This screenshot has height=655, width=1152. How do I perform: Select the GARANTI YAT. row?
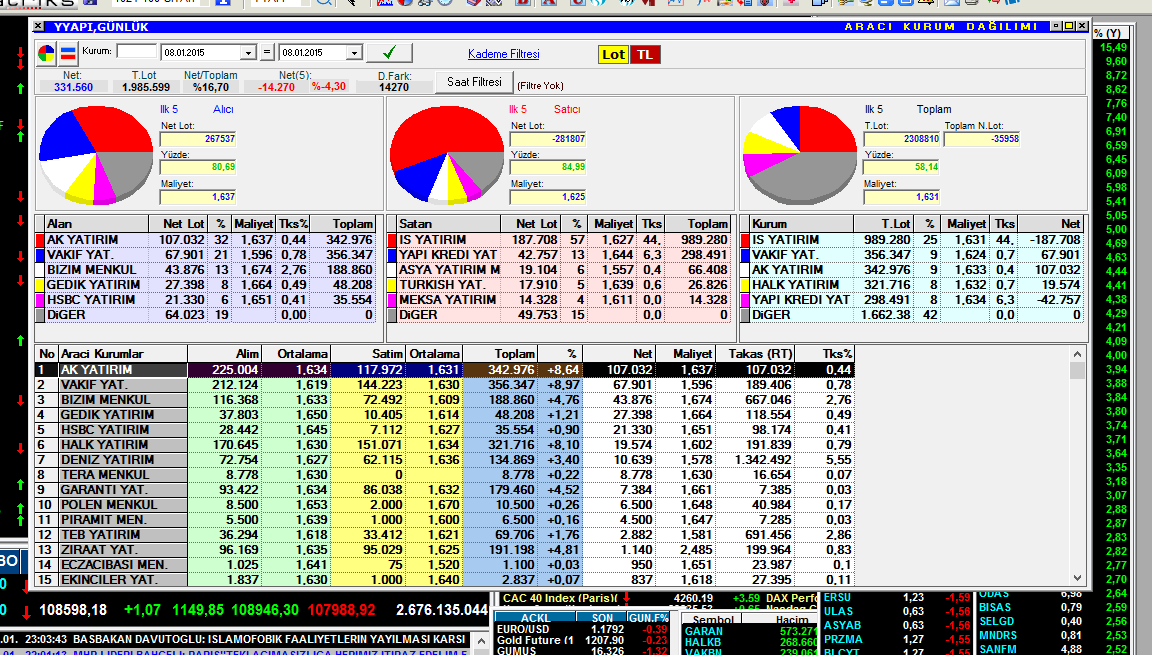106,490
